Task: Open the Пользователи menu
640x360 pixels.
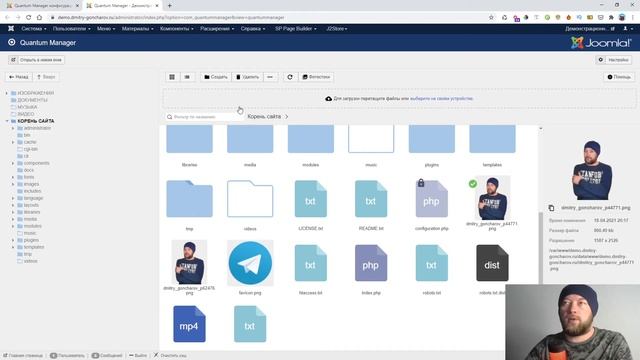Action: click(x=71, y=29)
